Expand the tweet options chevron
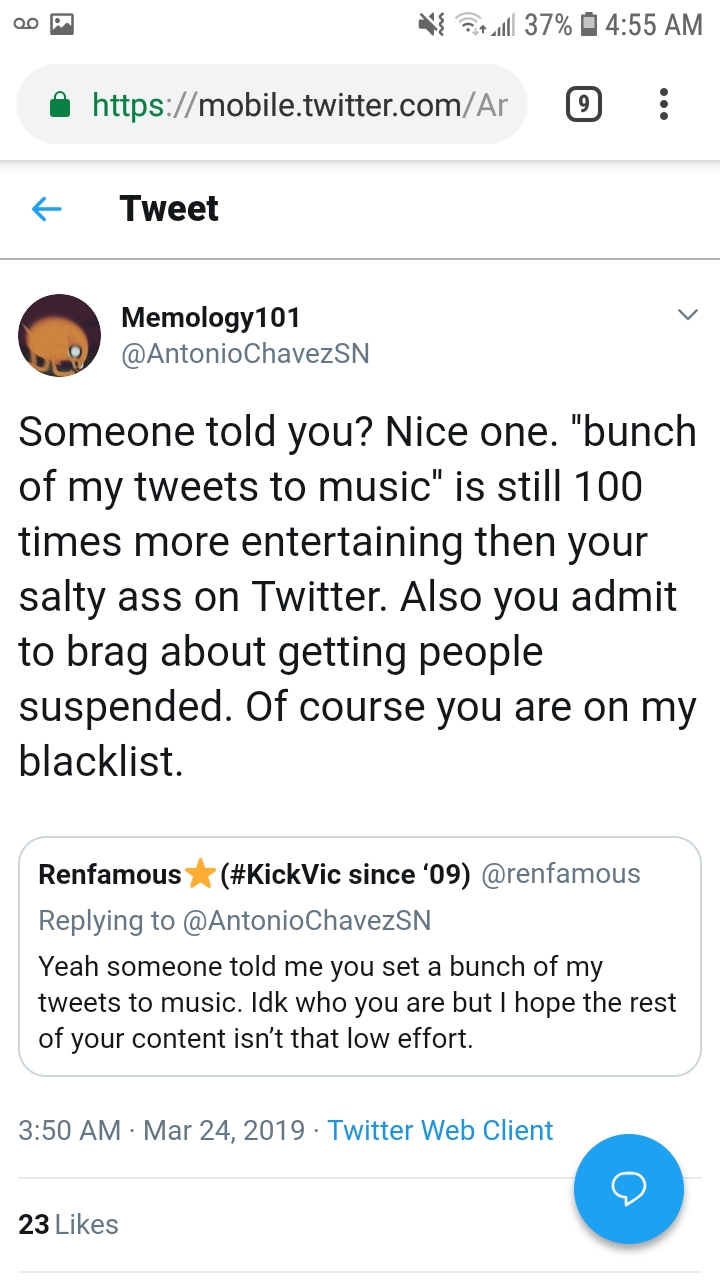Viewport: 720px width, 1280px height. point(687,315)
